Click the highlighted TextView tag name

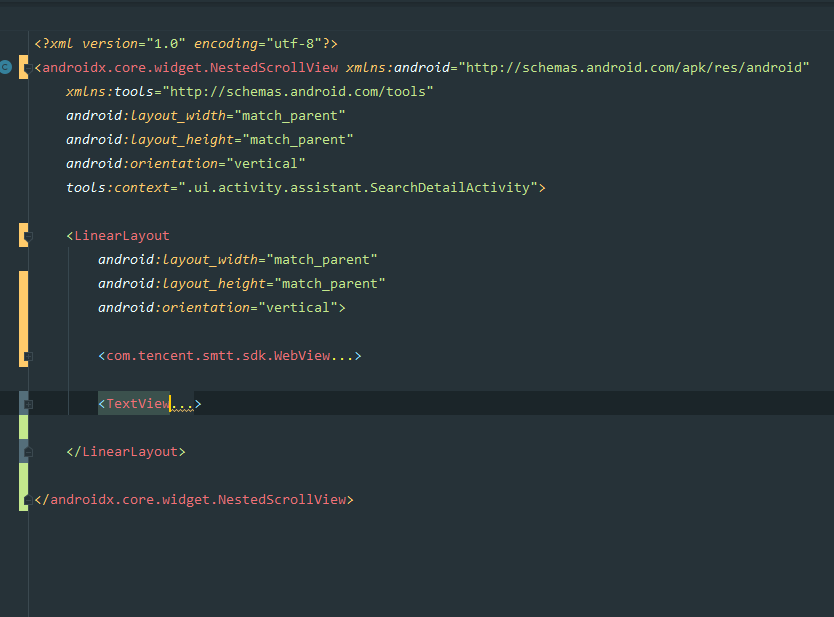(x=138, y=404)
